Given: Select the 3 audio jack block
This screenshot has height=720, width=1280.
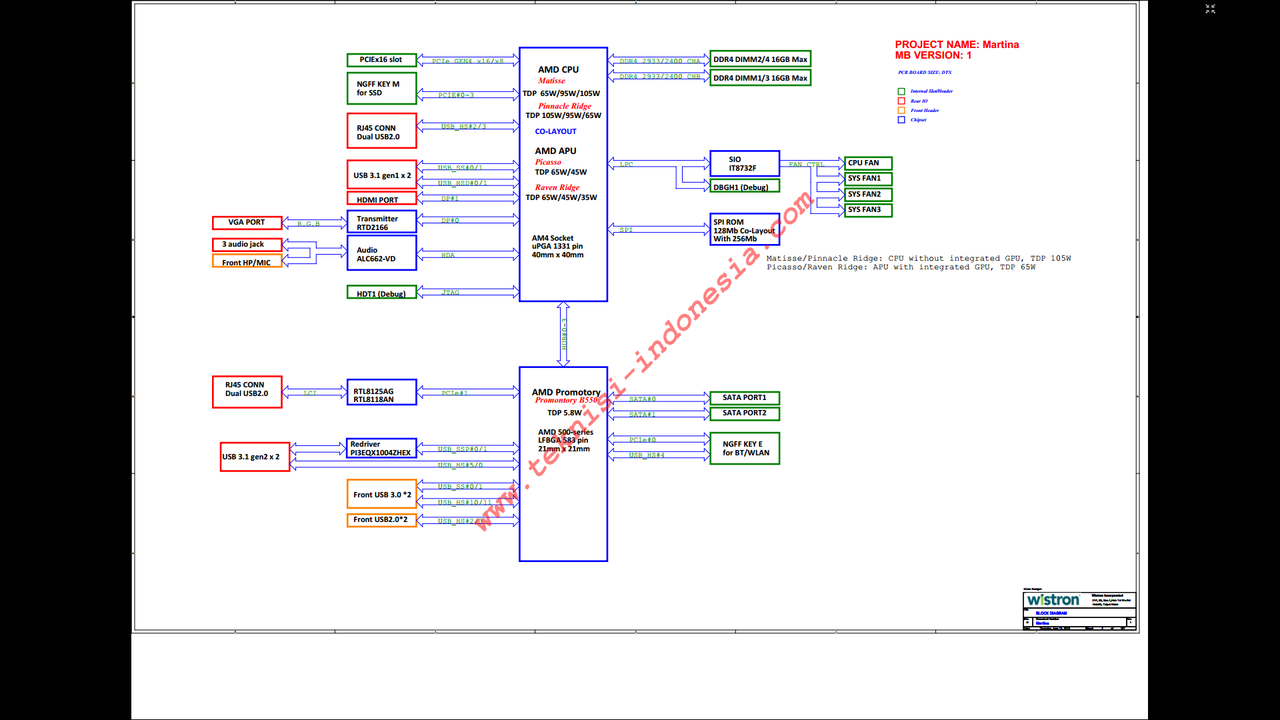Looking at the screenshot, I should click(x=247, y=244).
